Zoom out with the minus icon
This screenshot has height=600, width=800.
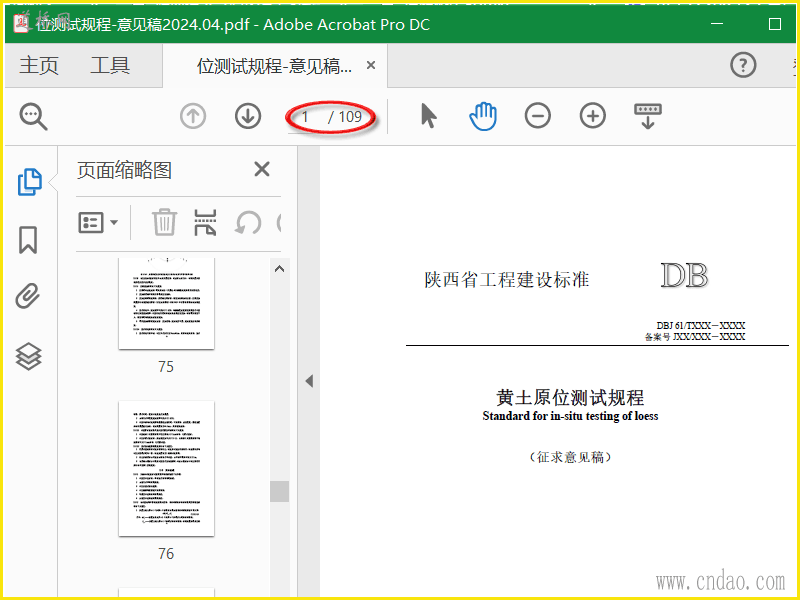[538, 116]
